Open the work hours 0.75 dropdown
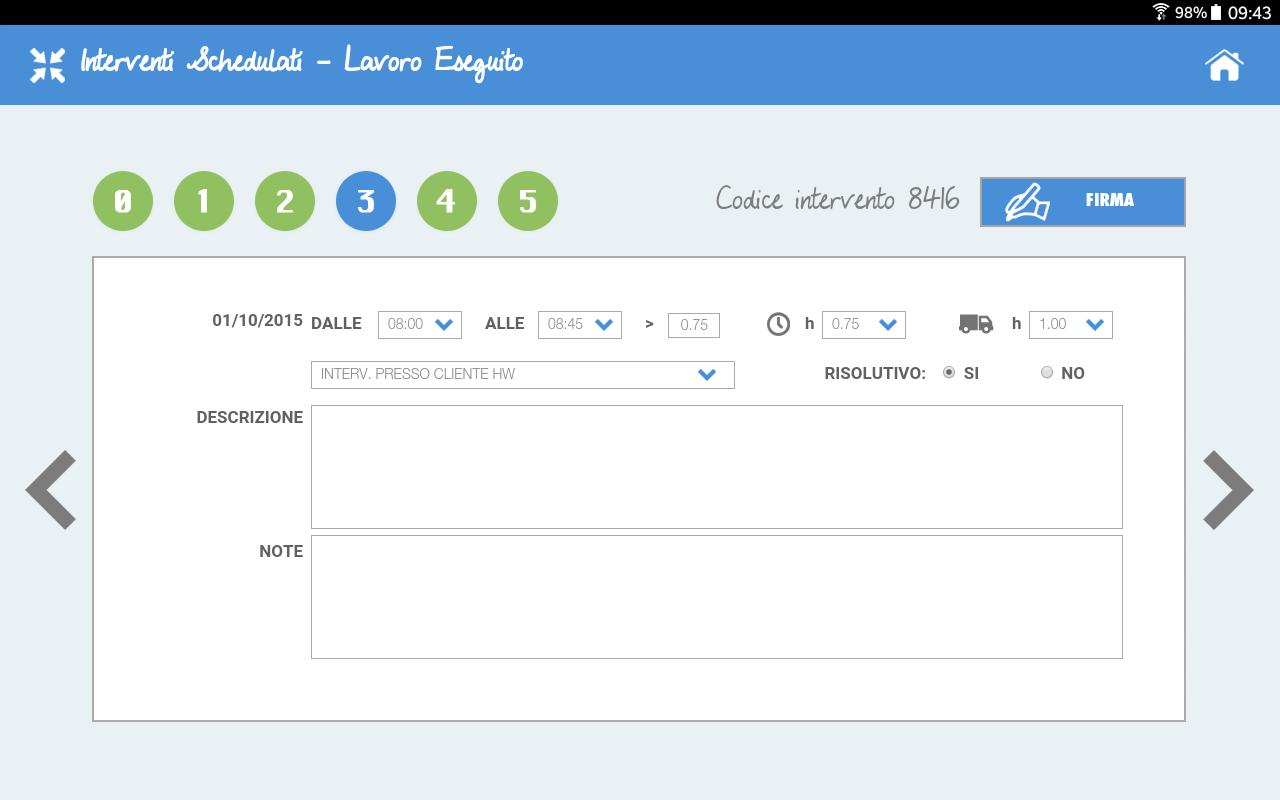Viewport: 1280px width, 800px height. coord(864,325)
